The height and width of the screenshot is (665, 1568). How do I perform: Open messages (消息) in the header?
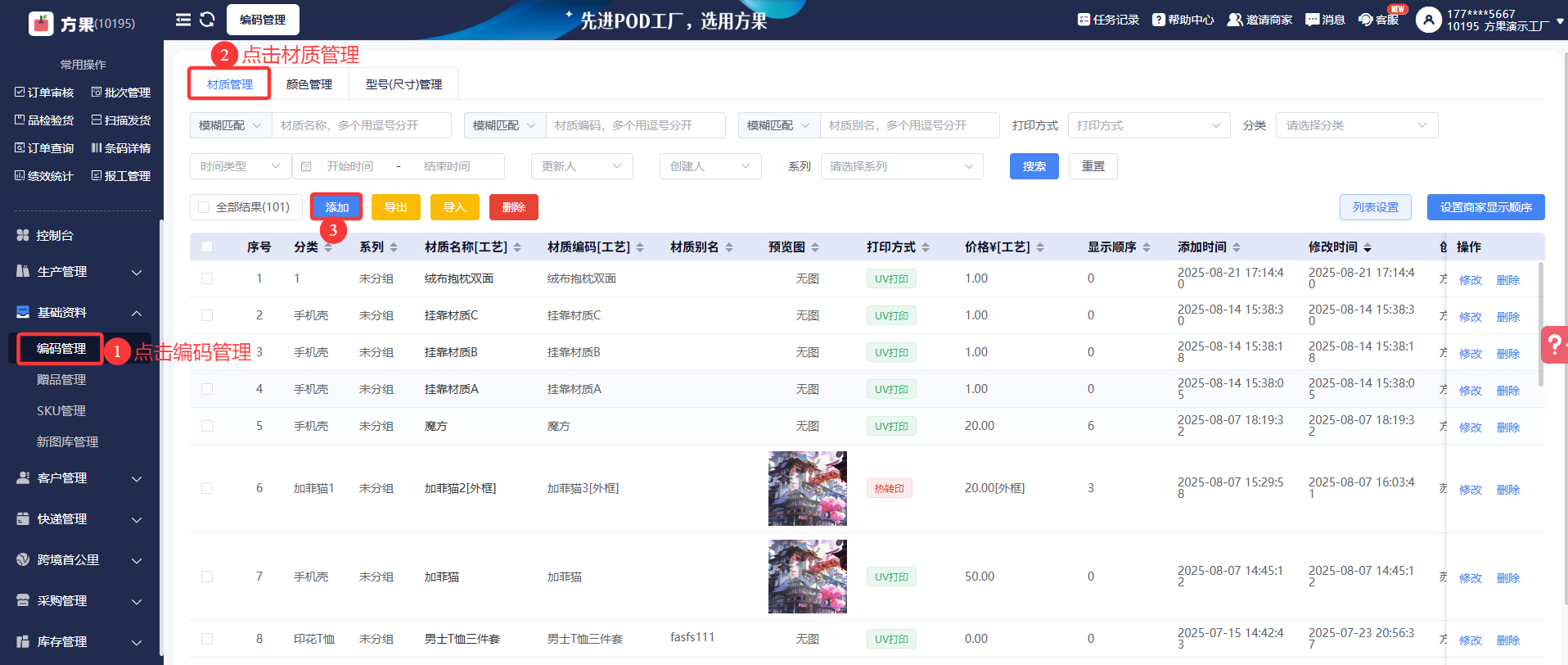point(1325,20)
